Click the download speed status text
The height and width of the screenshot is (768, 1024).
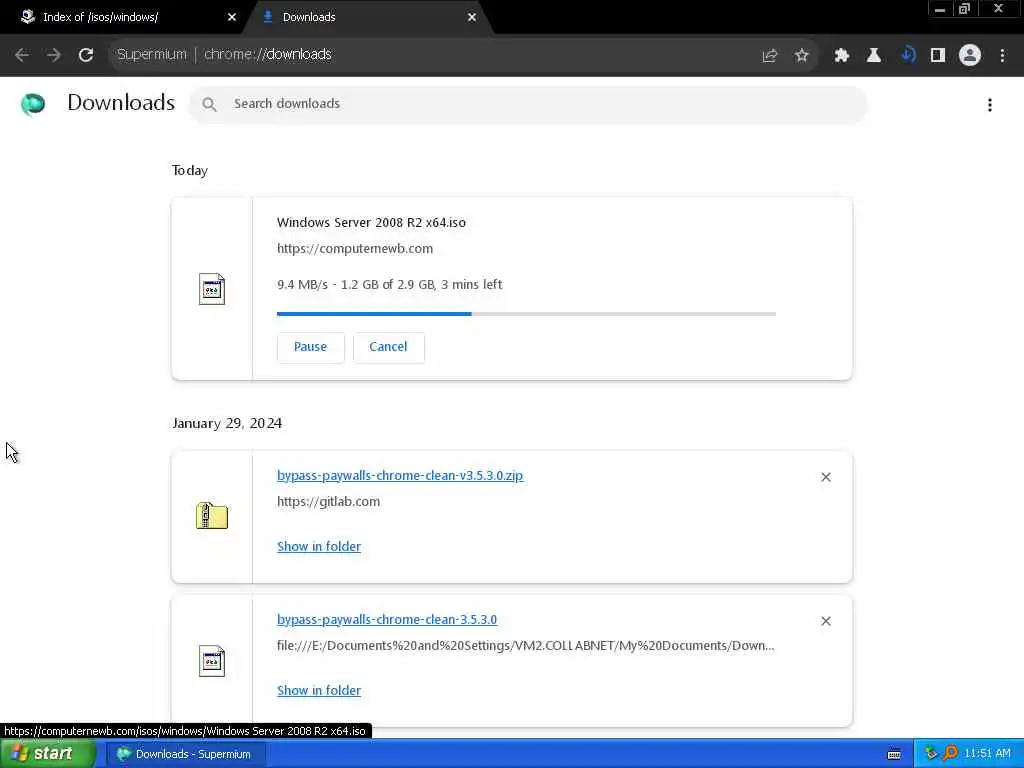point(390,285)
